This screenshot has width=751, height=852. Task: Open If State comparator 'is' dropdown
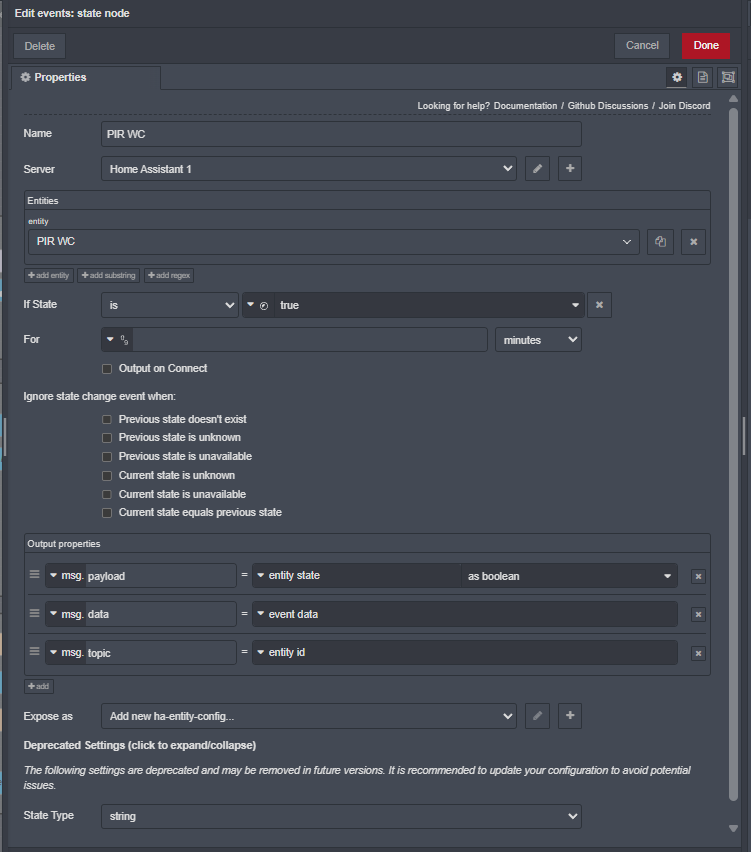pyautogui.click(x=170, y=305)
